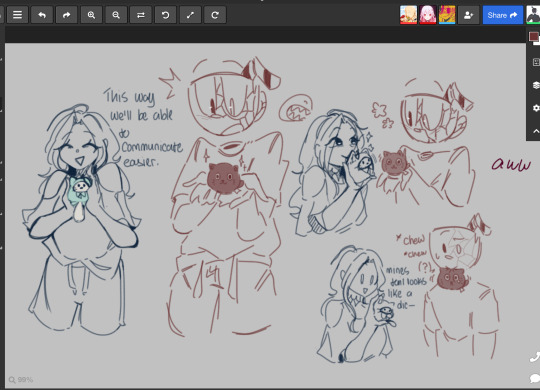Rotate the view clockwise
The width and height of the screenshot is (540, 390).
point(215,15)
